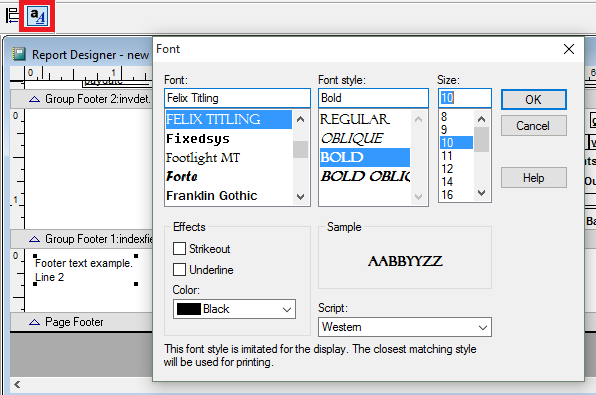Viewport: 596px width, 395px height.
Task: Close the Font dialog
Action: 569,49
